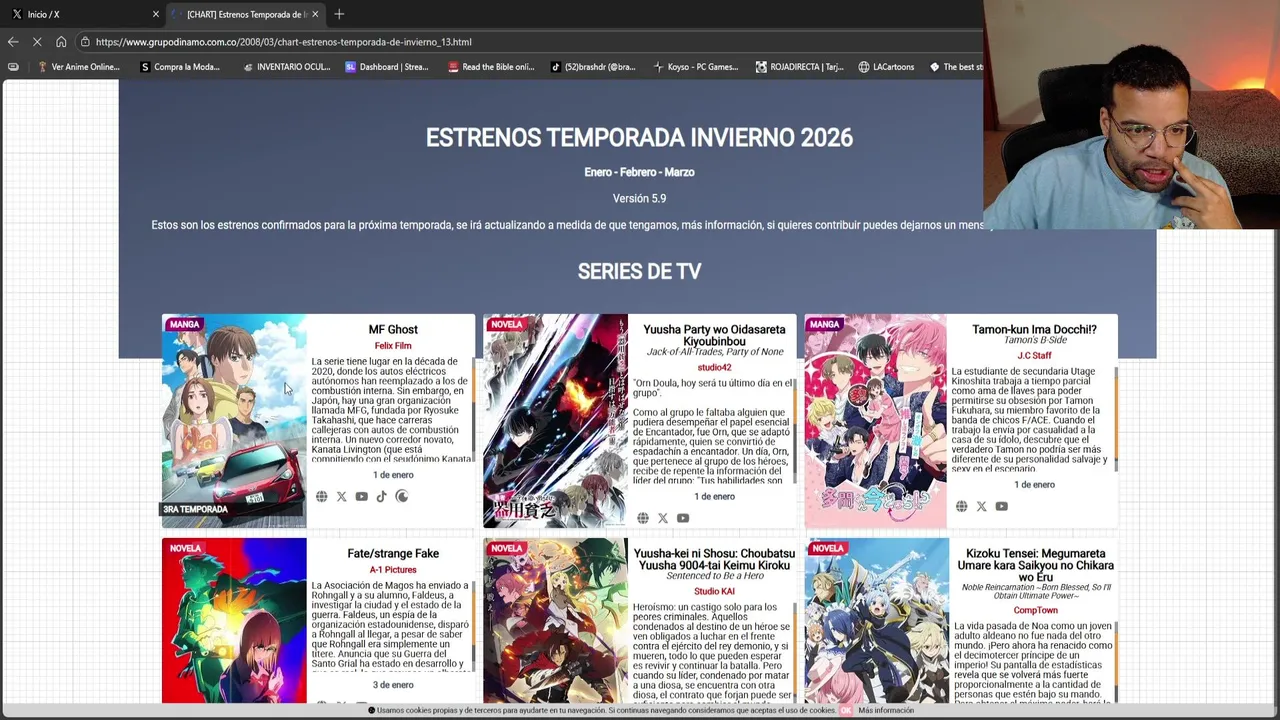Accept cookies with the OK button

[x=846, y=710]
